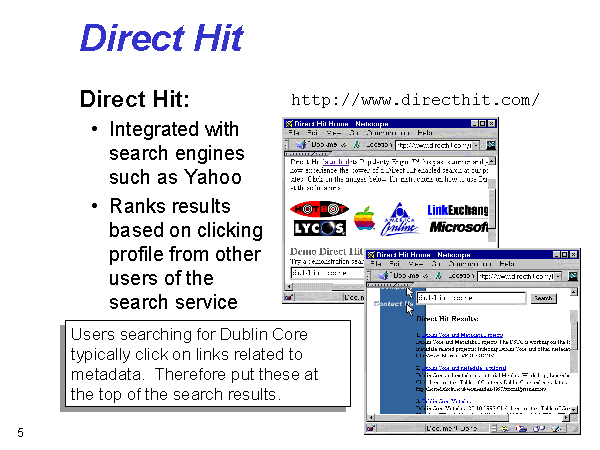Click the Netscape title bar icon of results window
Screen dimensions: 600x450
tap(370, 254)
